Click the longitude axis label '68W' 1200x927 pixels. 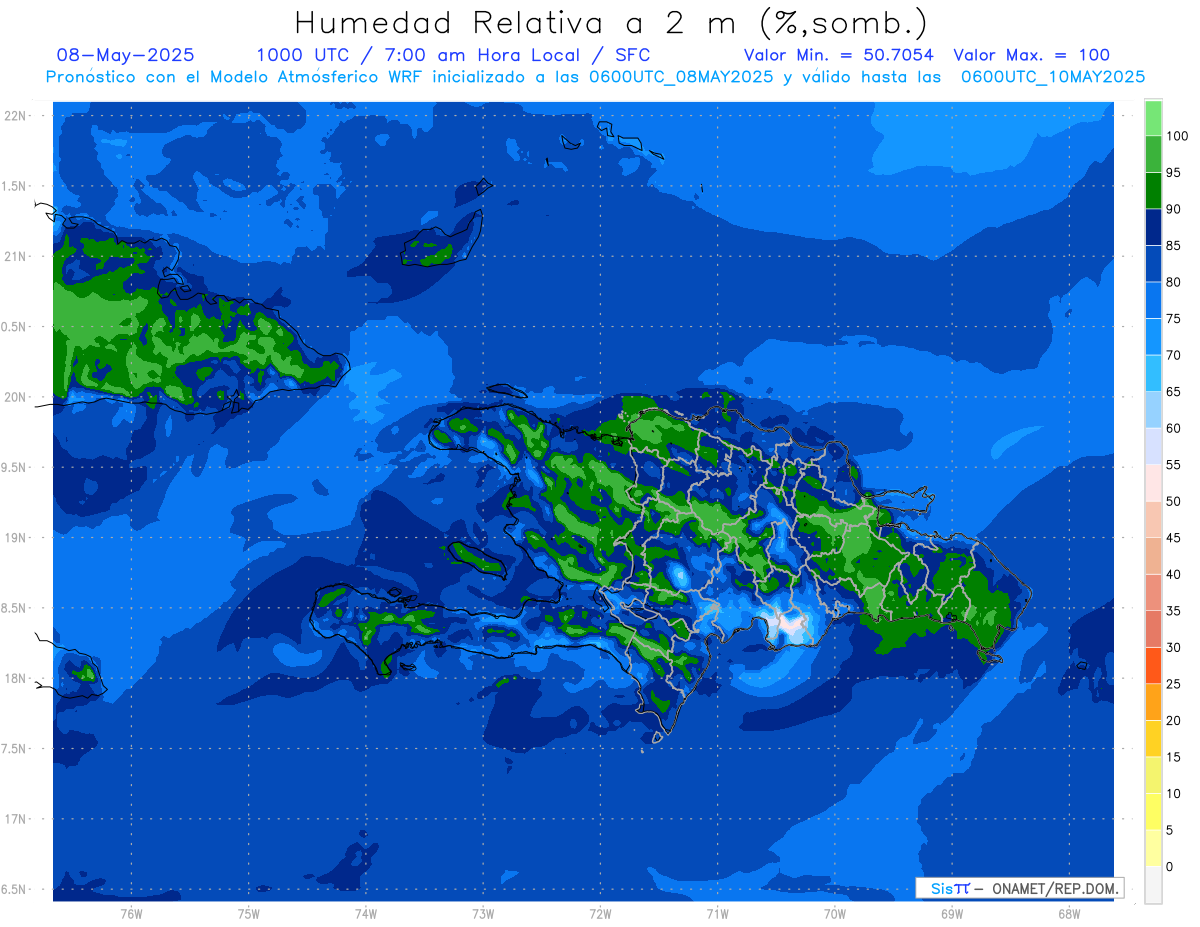coord(1068,913)
